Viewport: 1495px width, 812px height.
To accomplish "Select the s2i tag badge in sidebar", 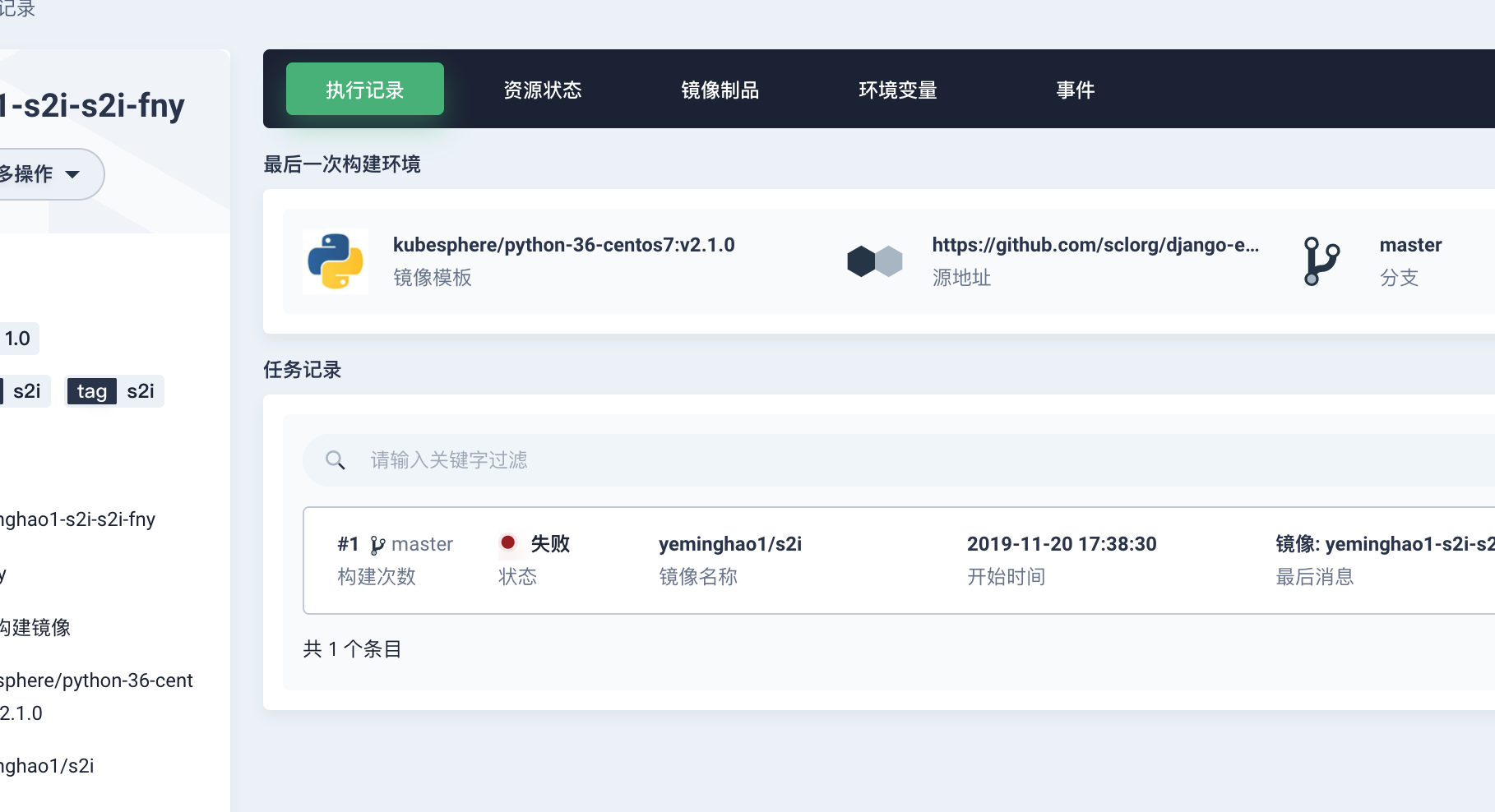I will [141, 391].
